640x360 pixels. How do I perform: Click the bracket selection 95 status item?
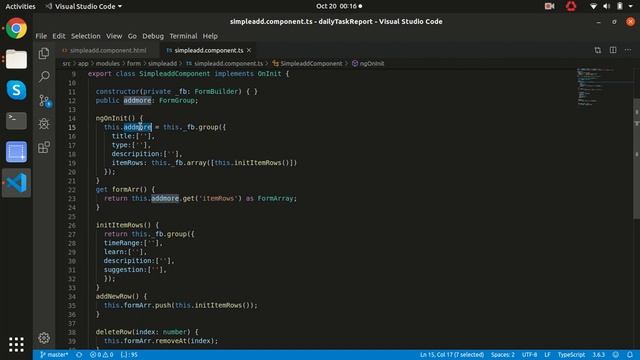129,355
